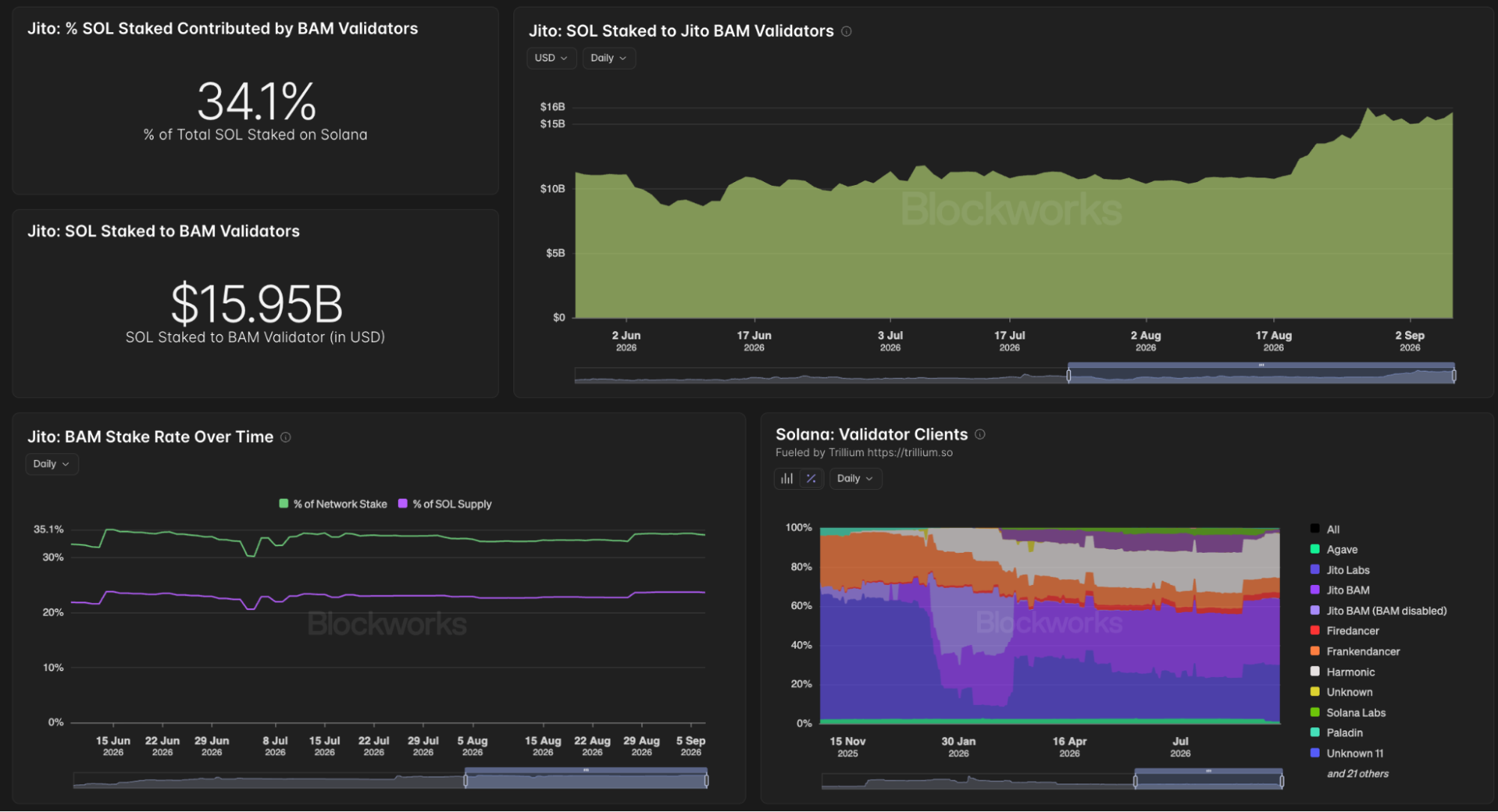Click the '5 Sep 2026' x-axis label
The height and width of the screenshot is (812, 1498).
coord(691,746)
